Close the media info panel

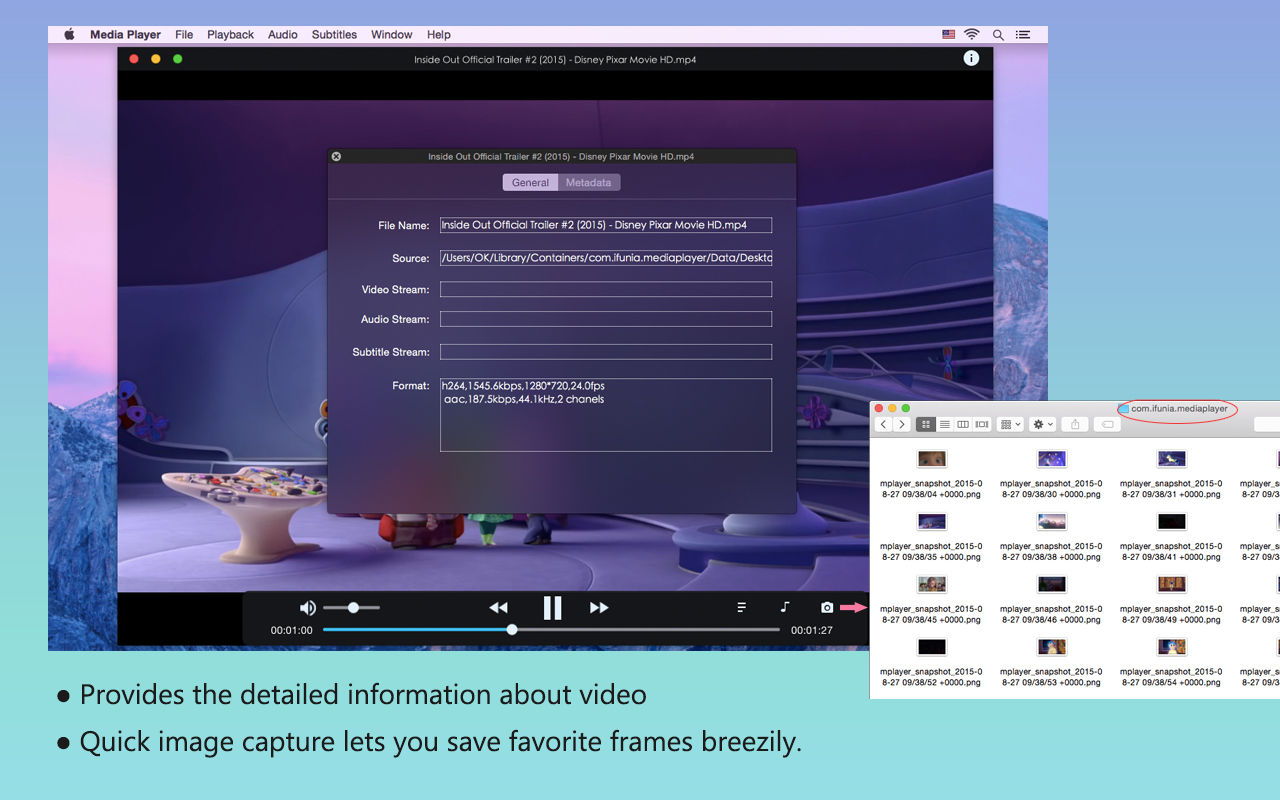(x=336, y=156)
